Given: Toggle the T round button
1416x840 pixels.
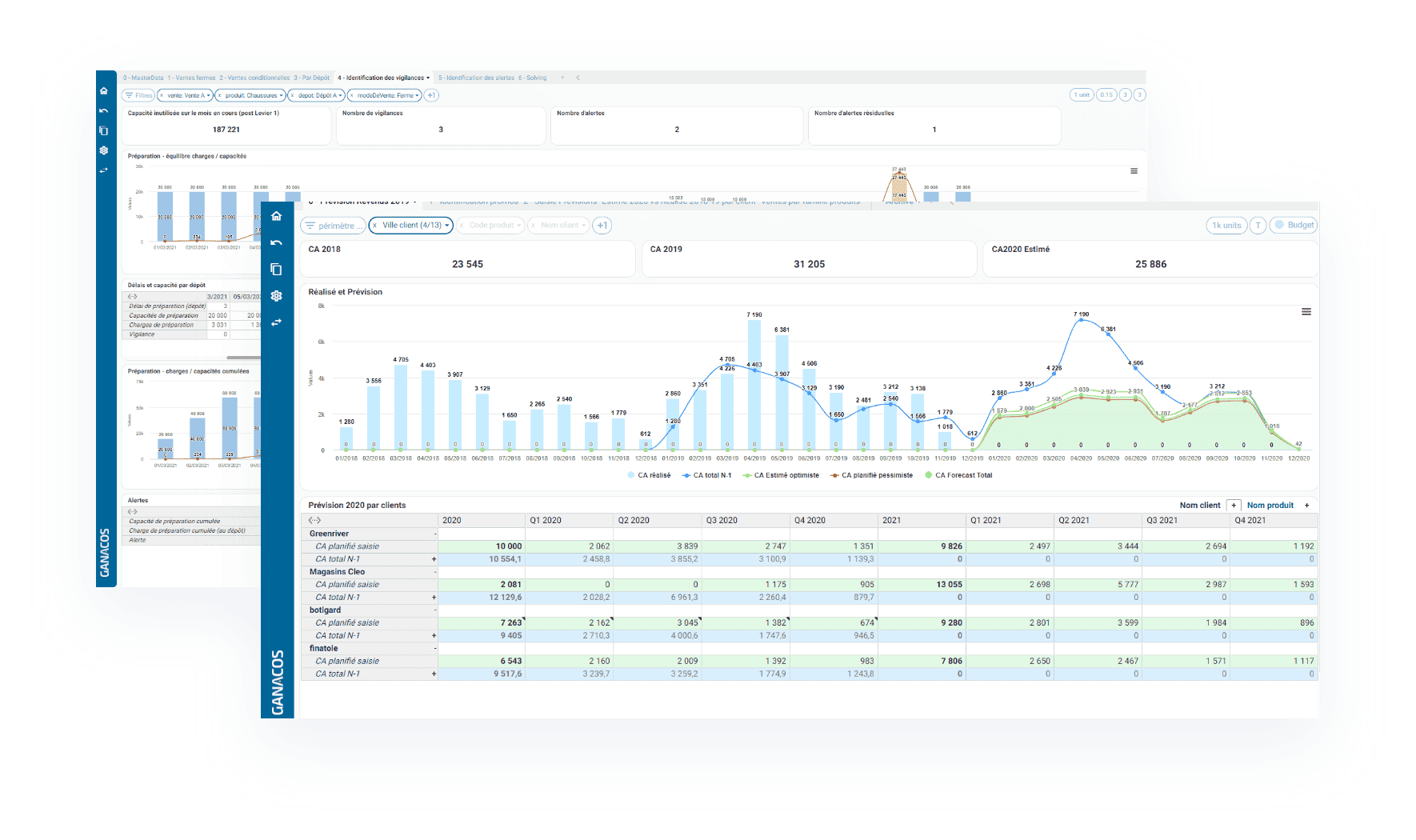Looking at the screenshot, I should coord(1258,226).
